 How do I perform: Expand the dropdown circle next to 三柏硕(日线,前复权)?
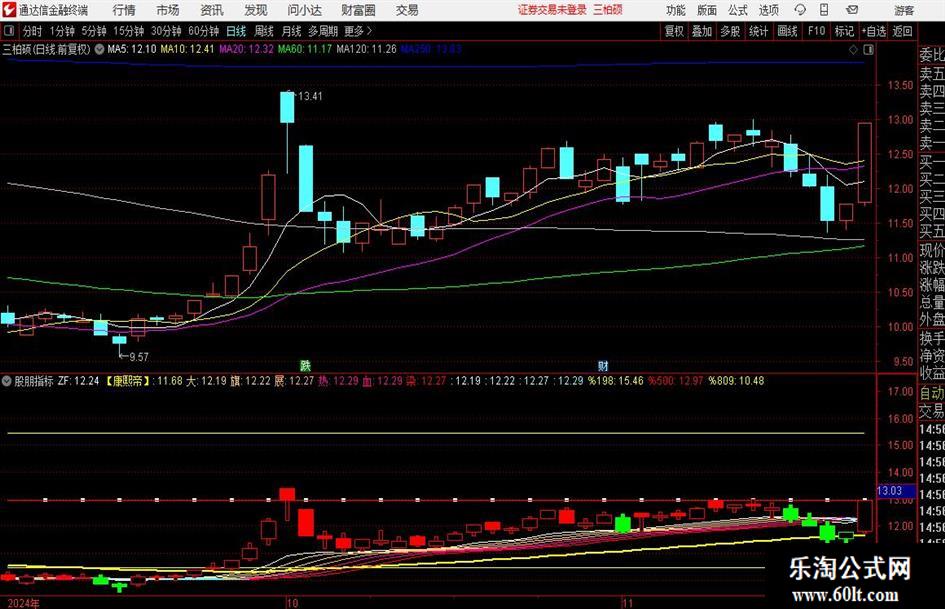99,49
